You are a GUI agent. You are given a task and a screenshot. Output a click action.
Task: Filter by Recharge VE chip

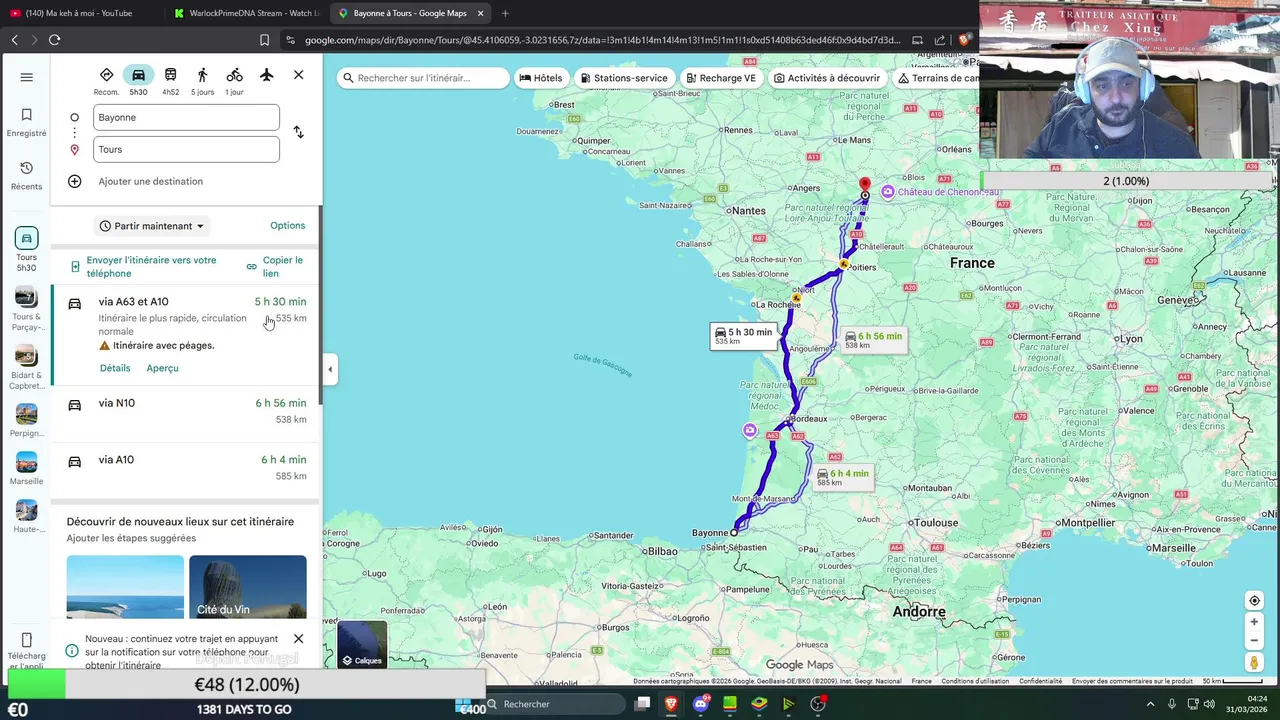click(720, 78)
